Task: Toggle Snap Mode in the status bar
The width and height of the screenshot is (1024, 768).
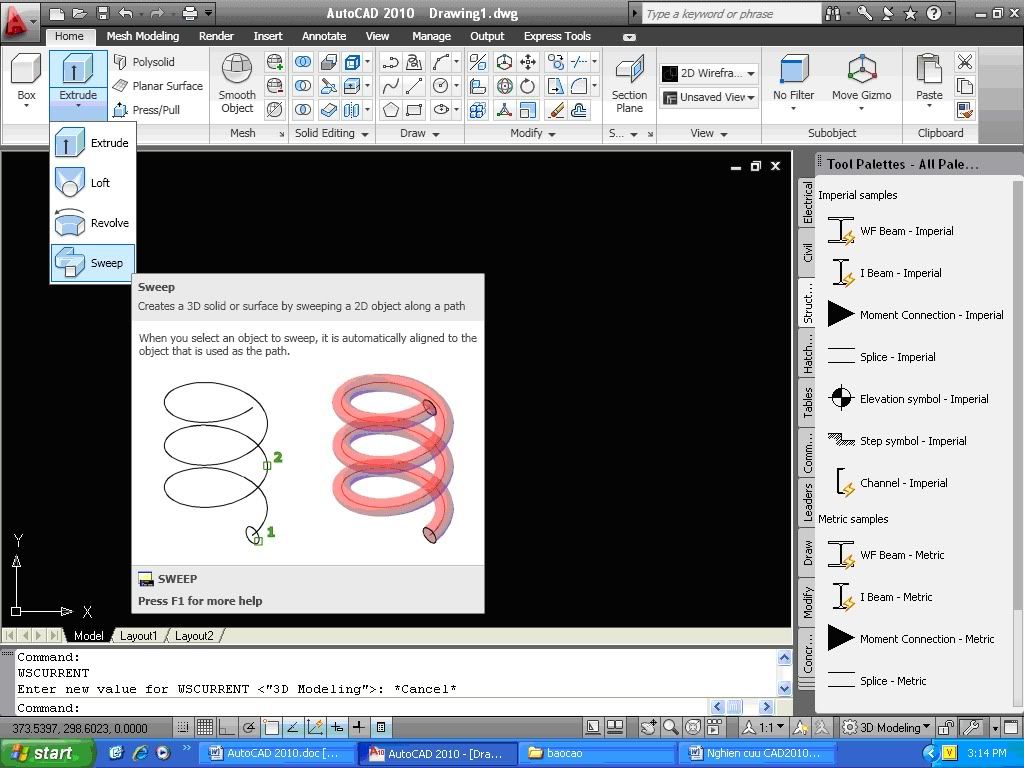Action: (183, 727)
